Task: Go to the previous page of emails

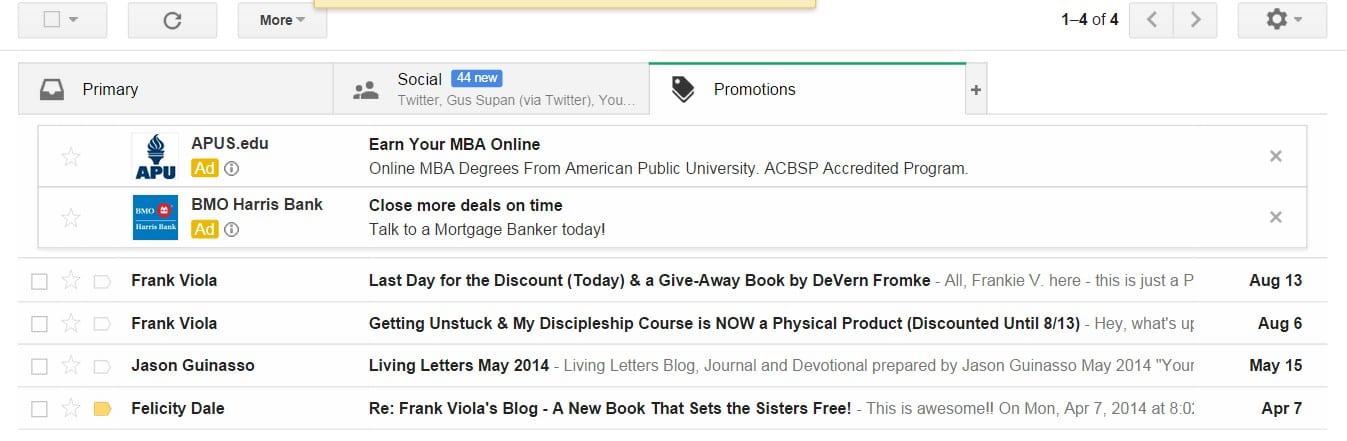Action: click(x=1151, y=20)
